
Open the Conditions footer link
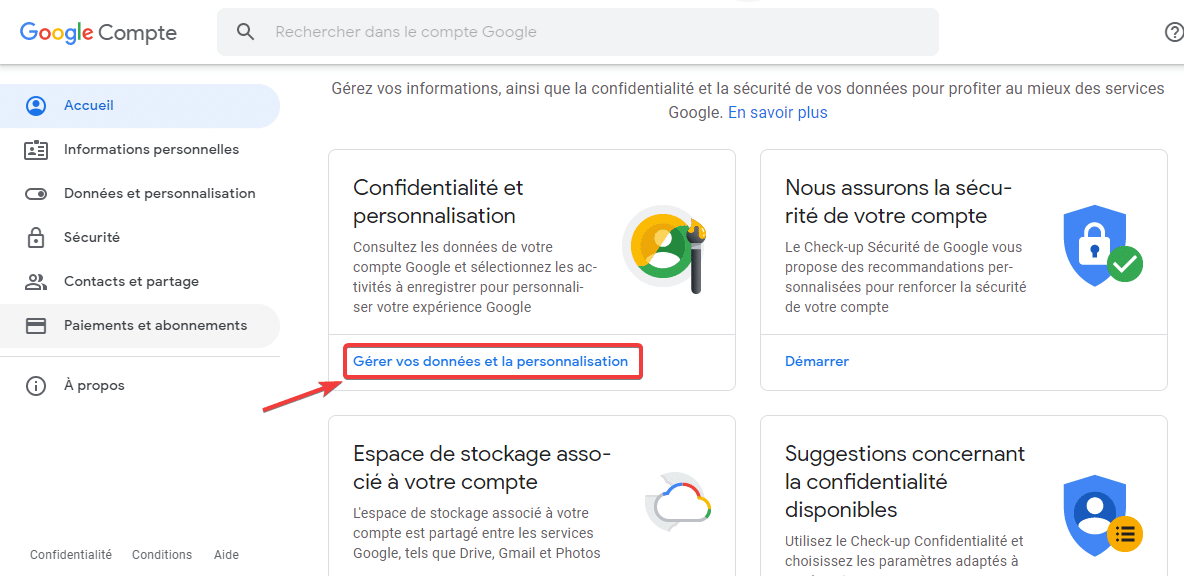tap(162, 555)
